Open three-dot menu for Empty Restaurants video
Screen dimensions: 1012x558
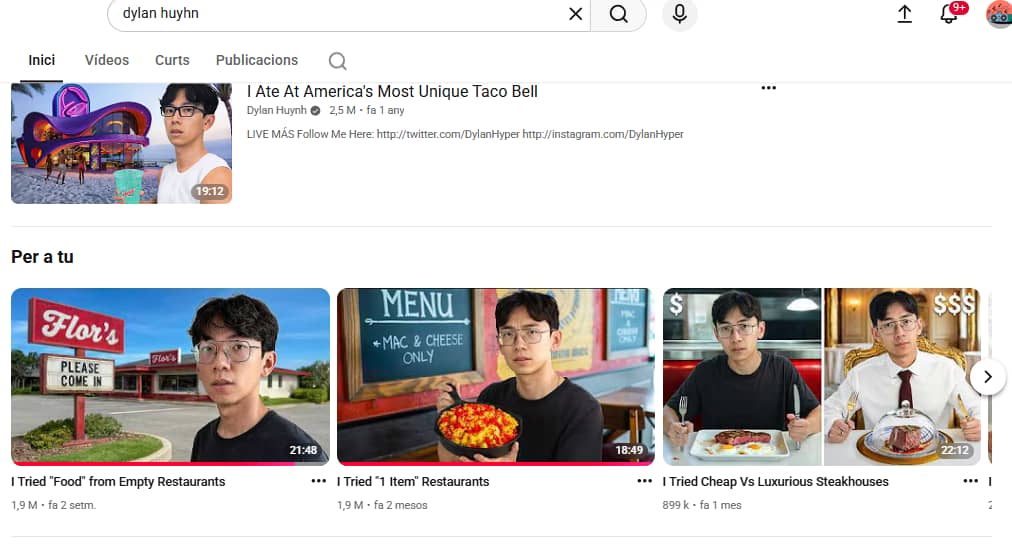coord(319,481)
